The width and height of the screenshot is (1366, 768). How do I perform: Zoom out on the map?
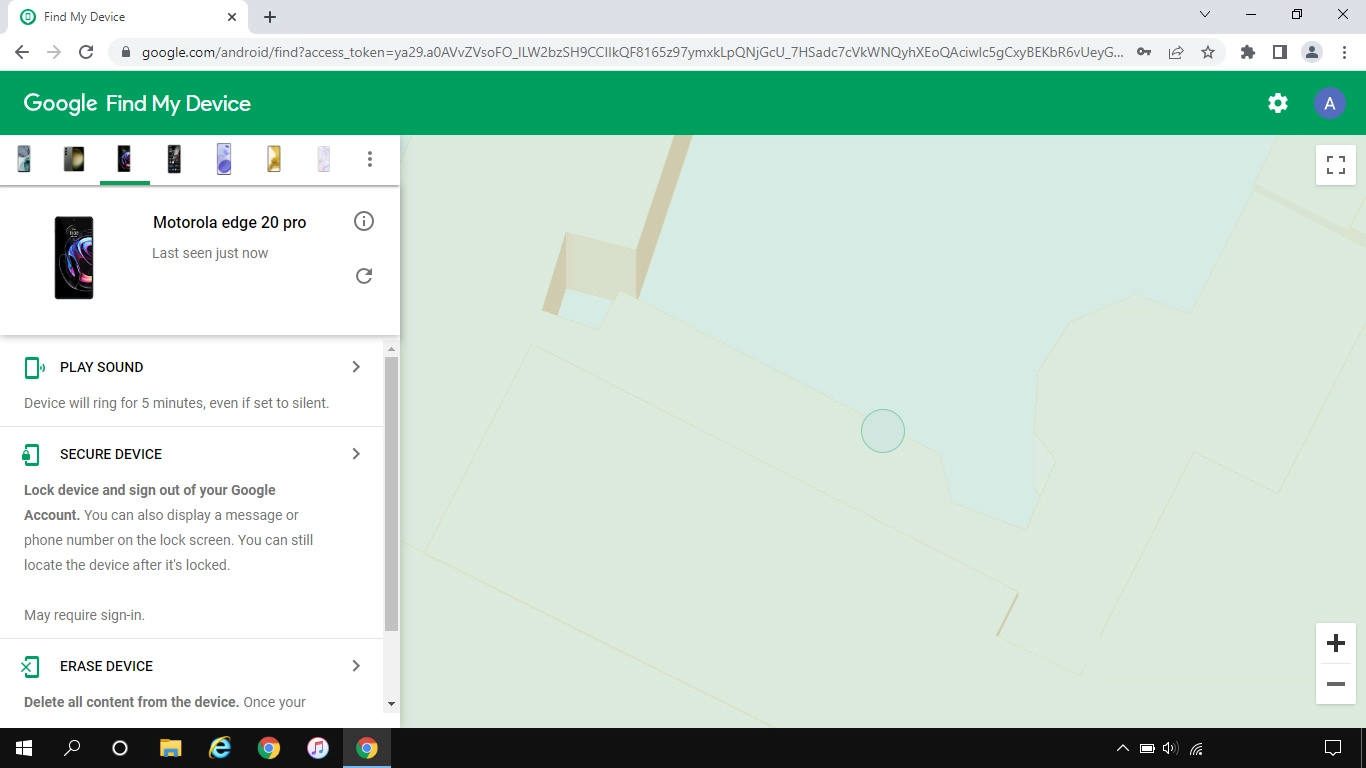pos(1335,684)
